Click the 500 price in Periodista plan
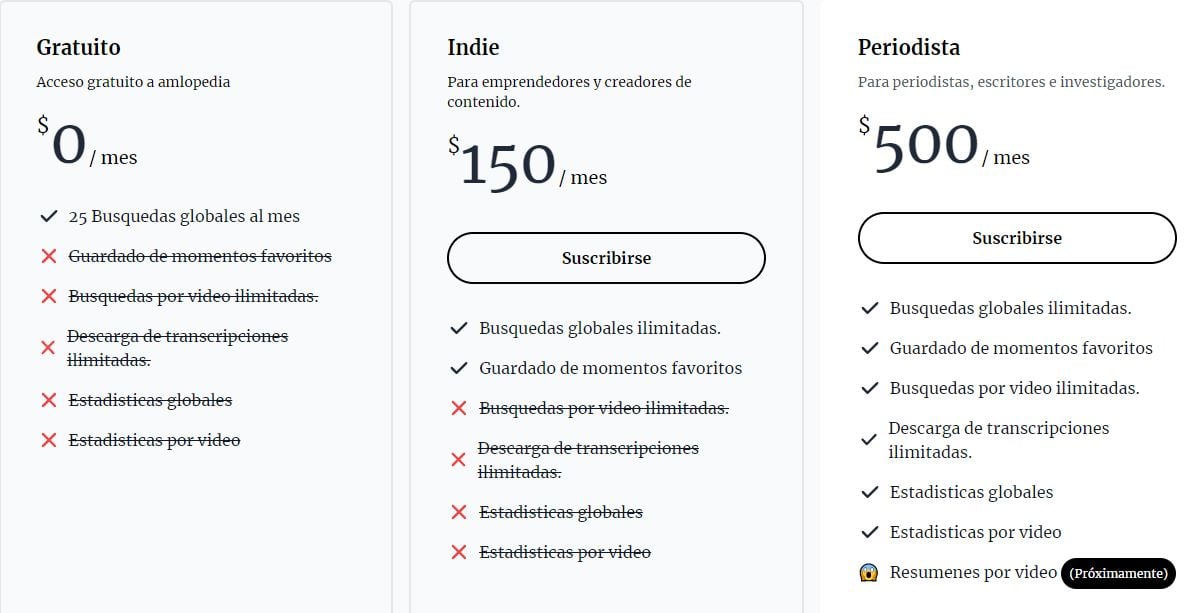This screenshot has width=1193, height=613. (x=926, y=146)
